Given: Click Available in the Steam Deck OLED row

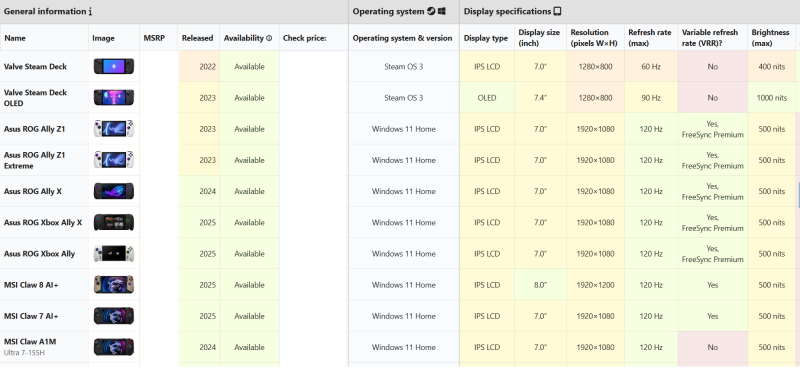Looking at the screenshot, I should [249, 97].
